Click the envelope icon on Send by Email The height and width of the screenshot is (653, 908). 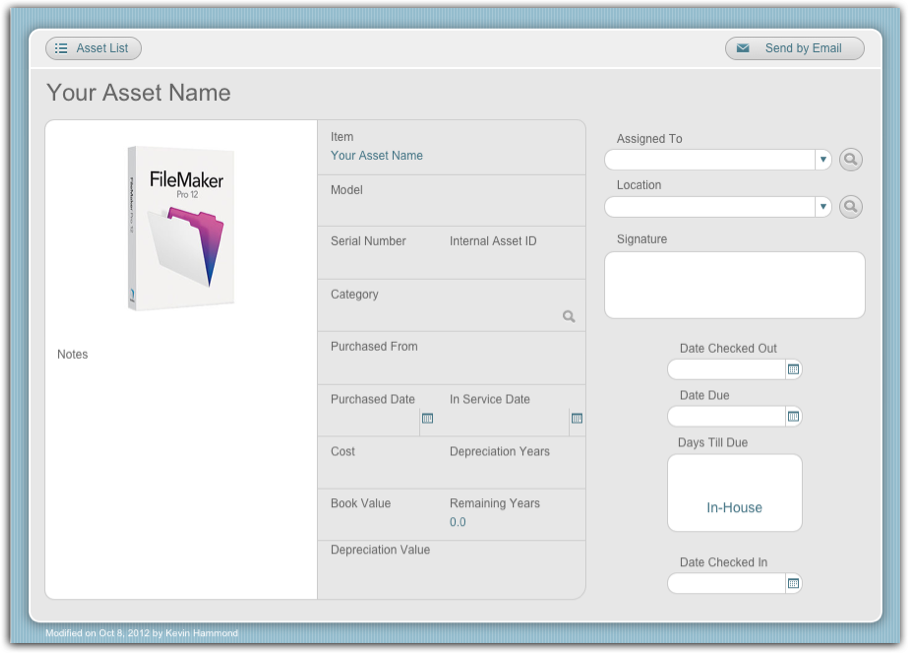[741, 47]
